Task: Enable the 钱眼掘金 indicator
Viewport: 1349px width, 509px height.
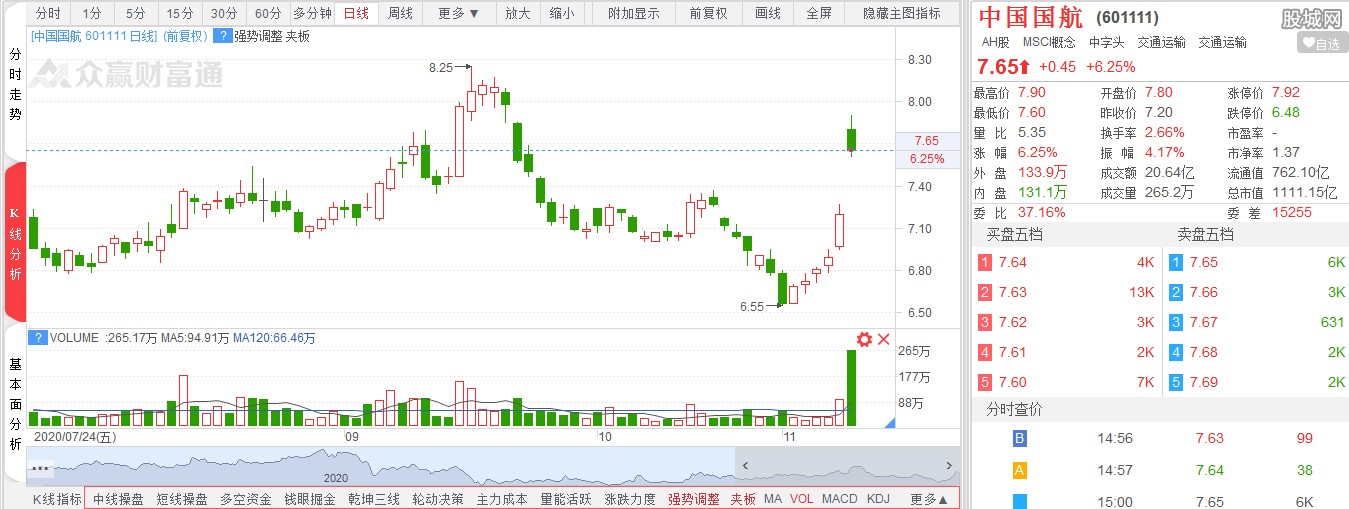Action: coord(310,499)
